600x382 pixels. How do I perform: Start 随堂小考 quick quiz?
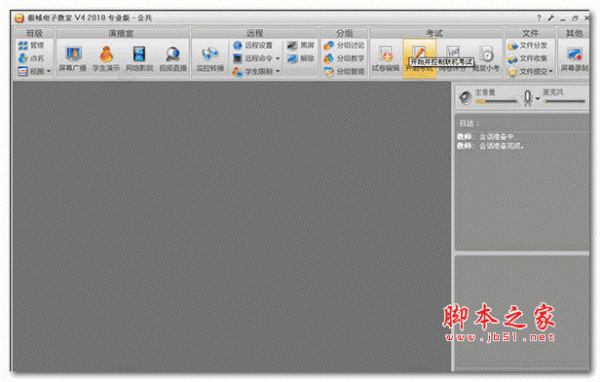point(486,59)
